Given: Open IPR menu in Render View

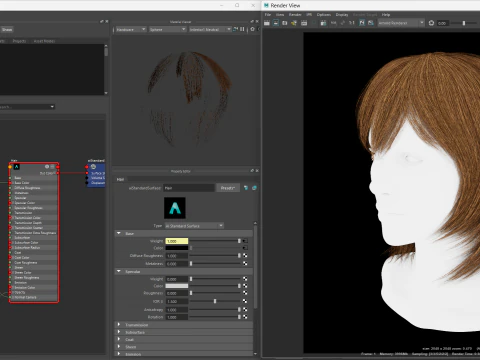Looking at the screenshot, I should (x=309, y=15).
